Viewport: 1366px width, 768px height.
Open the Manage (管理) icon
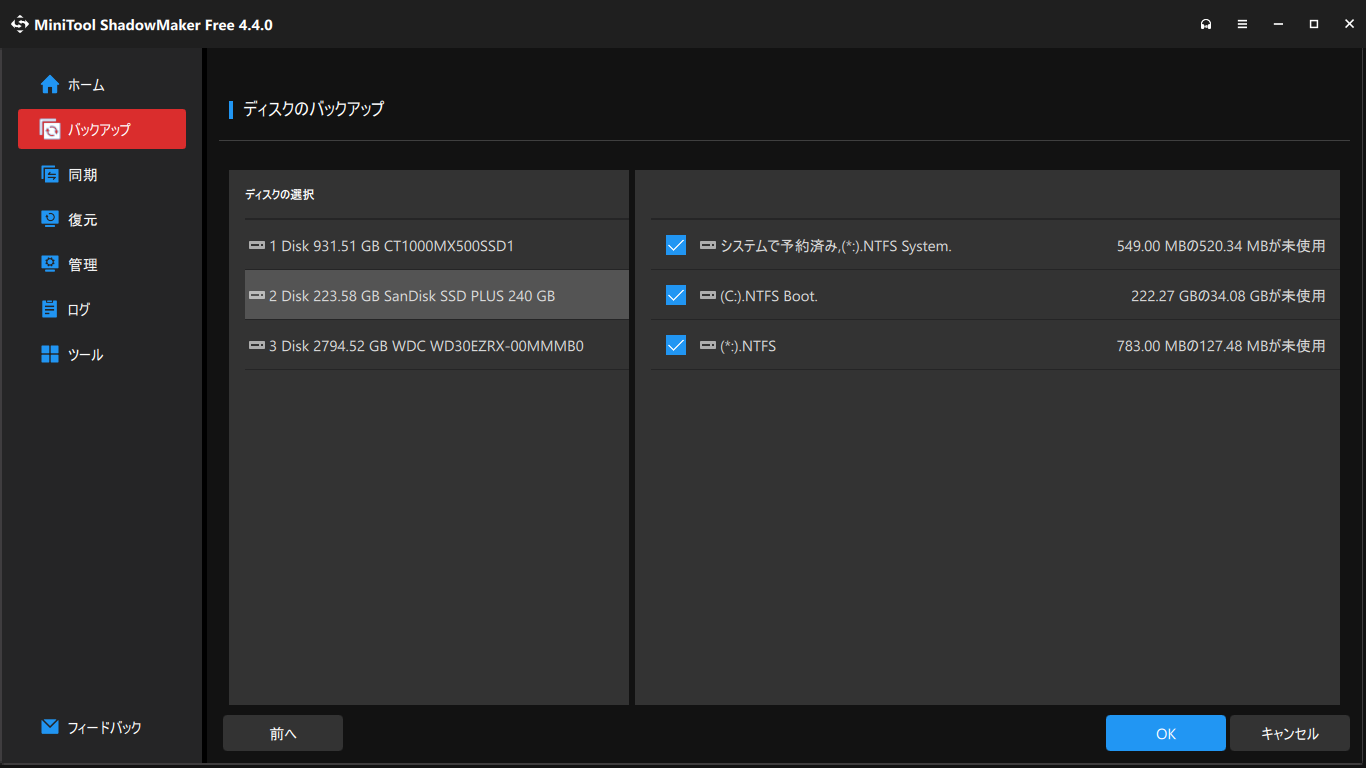[x=50, y=265]
